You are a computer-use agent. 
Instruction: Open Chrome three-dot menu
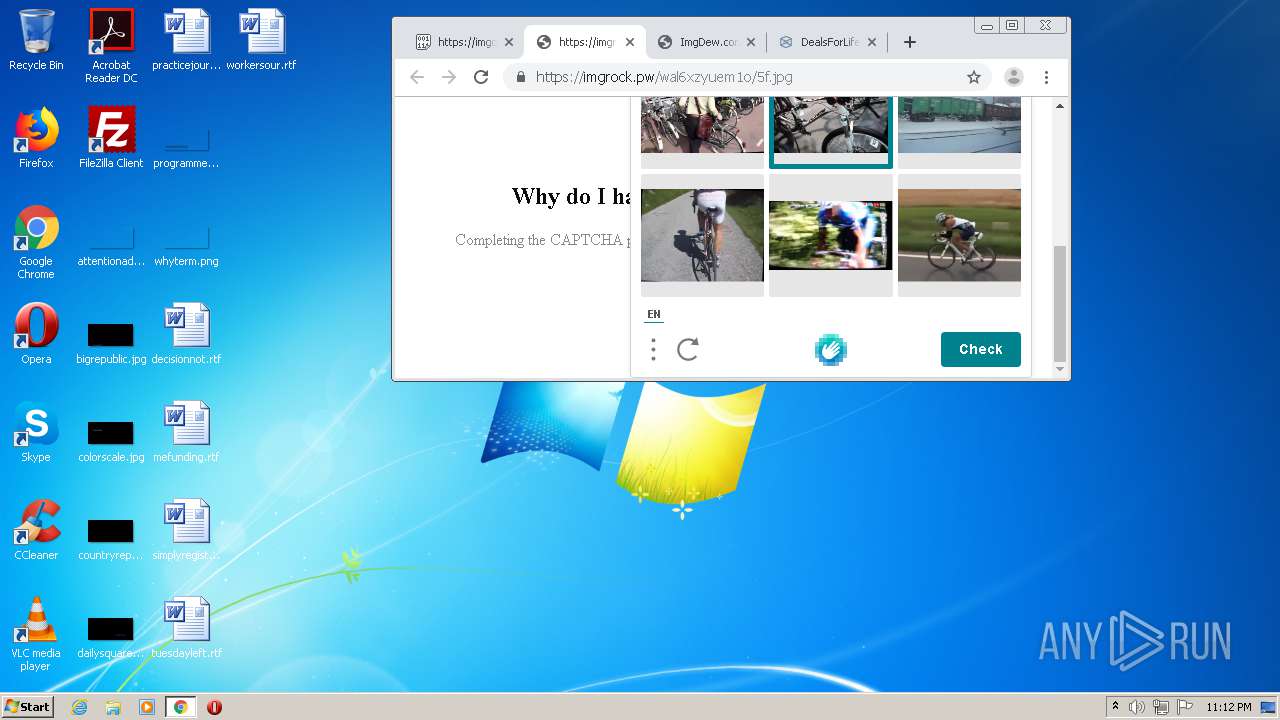pyautogui.click(x=1046, y=77)
